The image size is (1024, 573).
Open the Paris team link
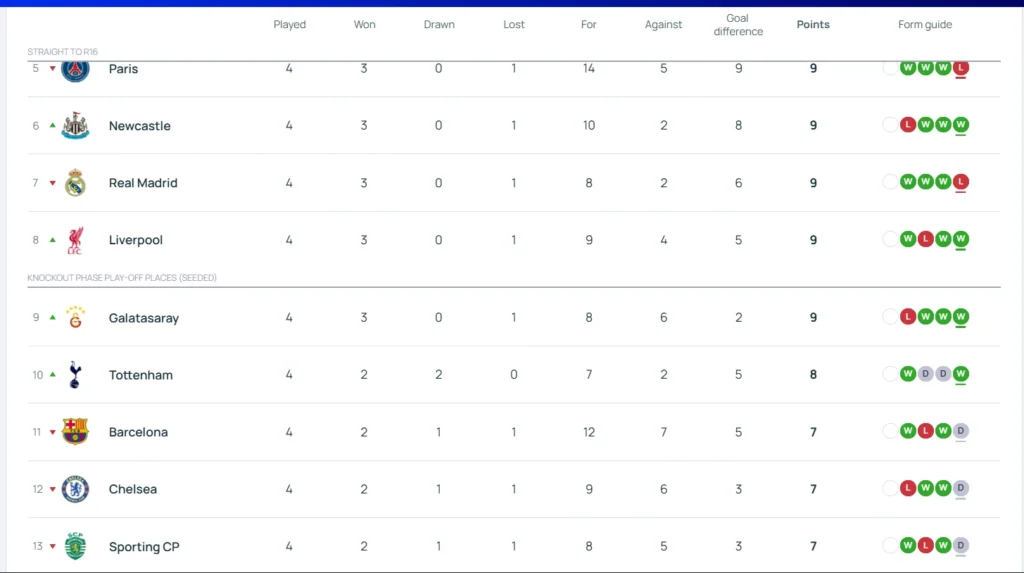coord(123,69)
